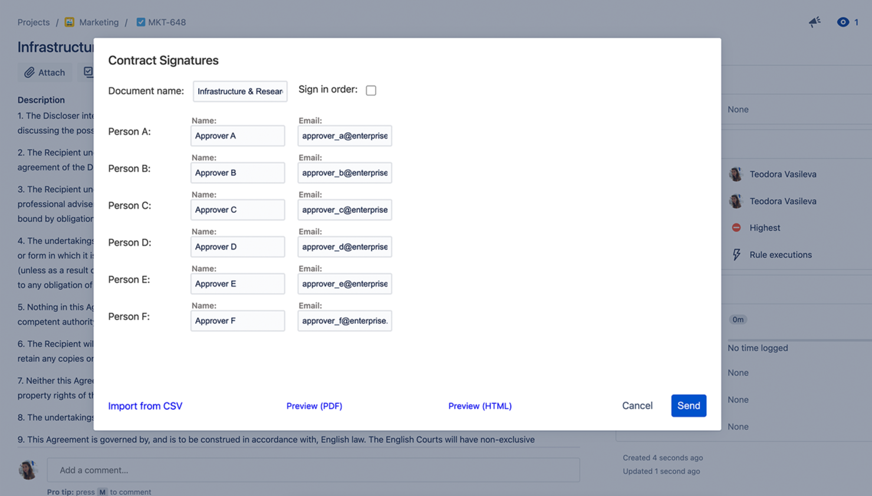Click the 0m time tracking badge
This screenshot has width=872, height=496.
click(738, 320)
